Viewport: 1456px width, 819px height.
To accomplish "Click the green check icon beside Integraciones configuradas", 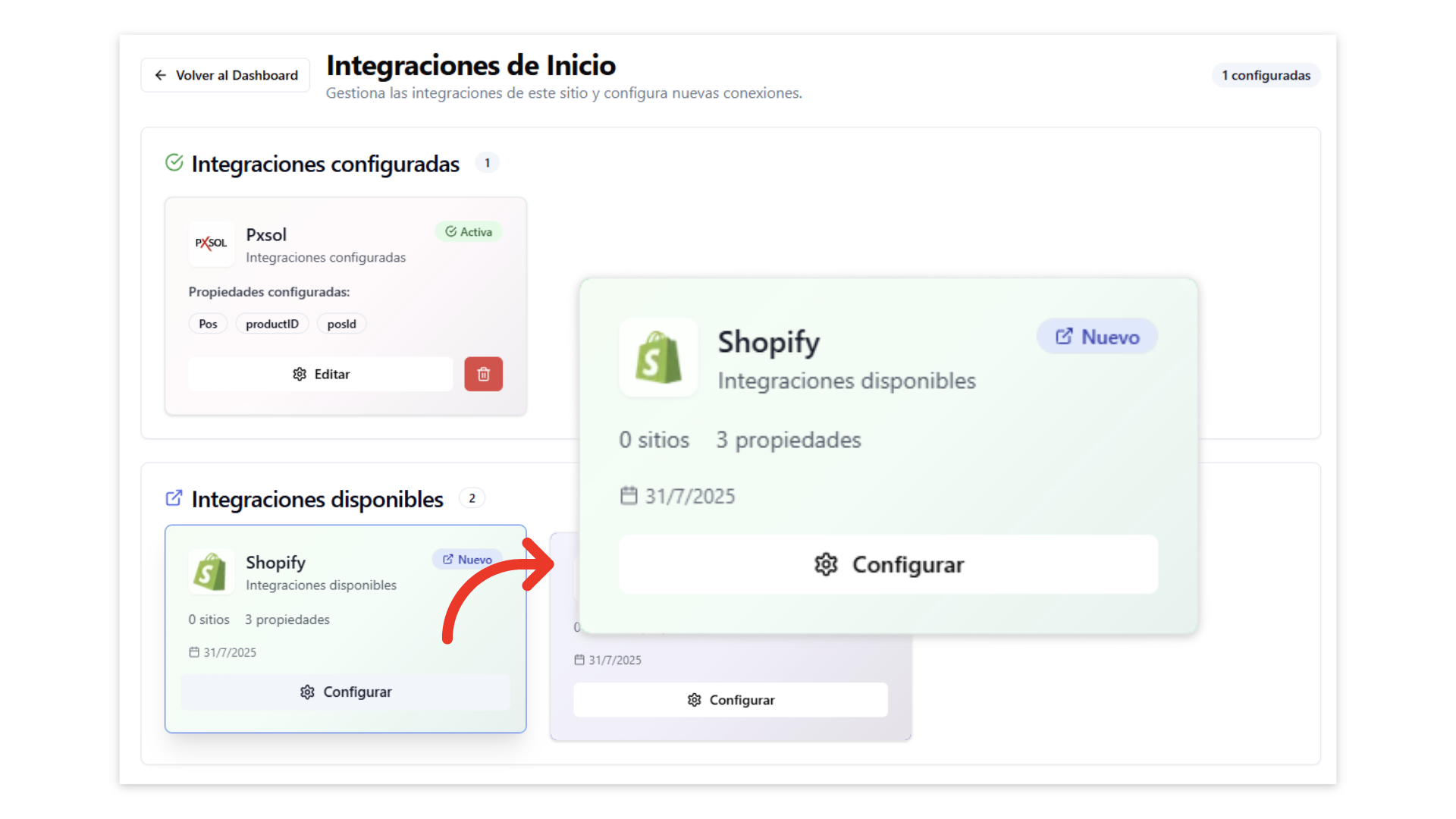I will coord(174,163).
